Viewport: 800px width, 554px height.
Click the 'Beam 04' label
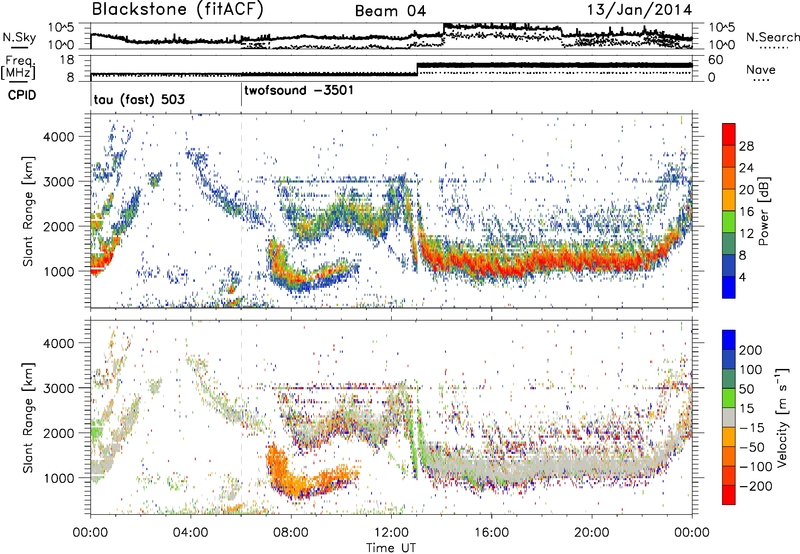pyautogui.click(x=390, y=11)
